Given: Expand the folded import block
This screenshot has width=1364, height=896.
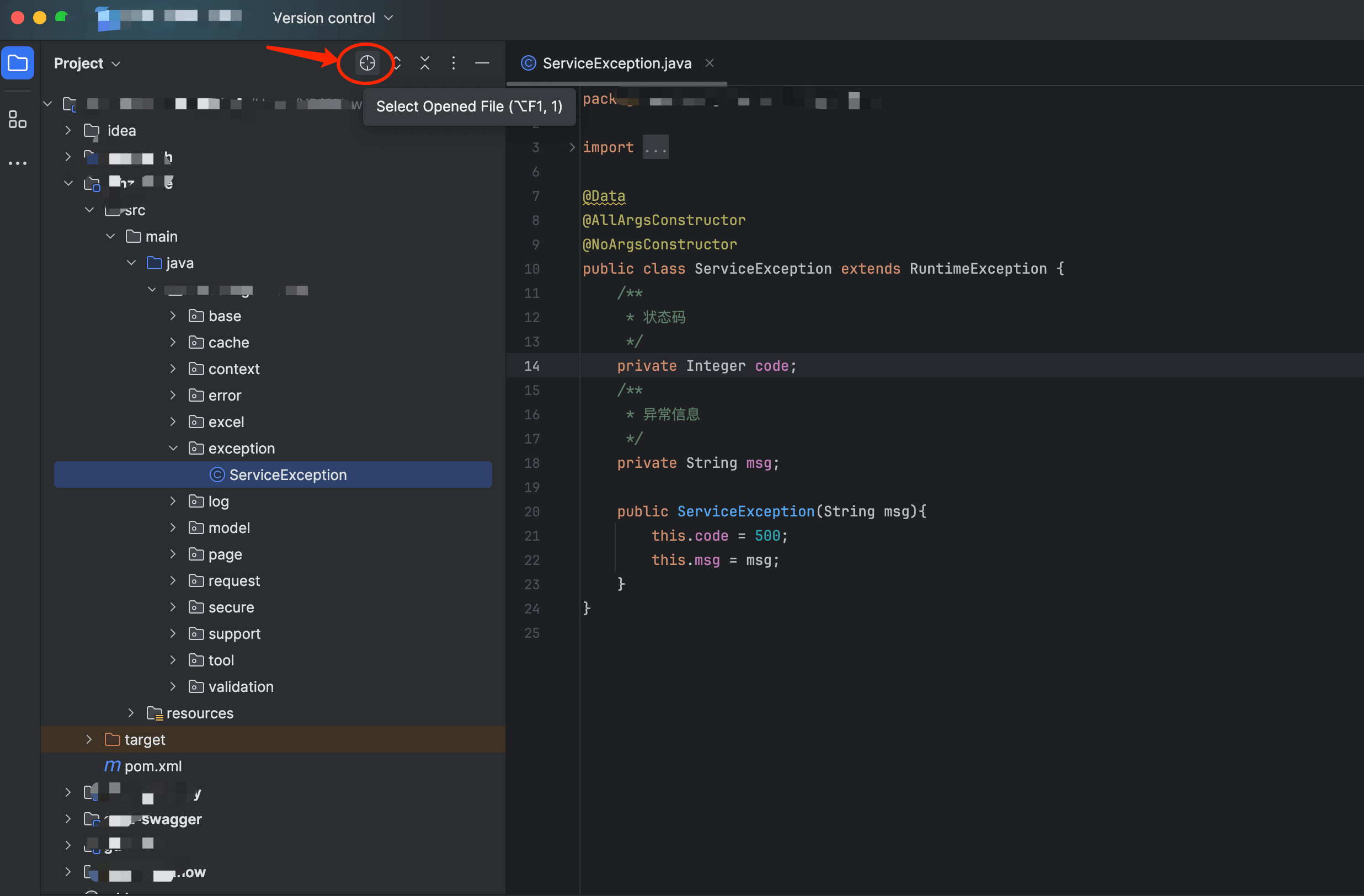Looking at the screenshot, I should (572, 147).
